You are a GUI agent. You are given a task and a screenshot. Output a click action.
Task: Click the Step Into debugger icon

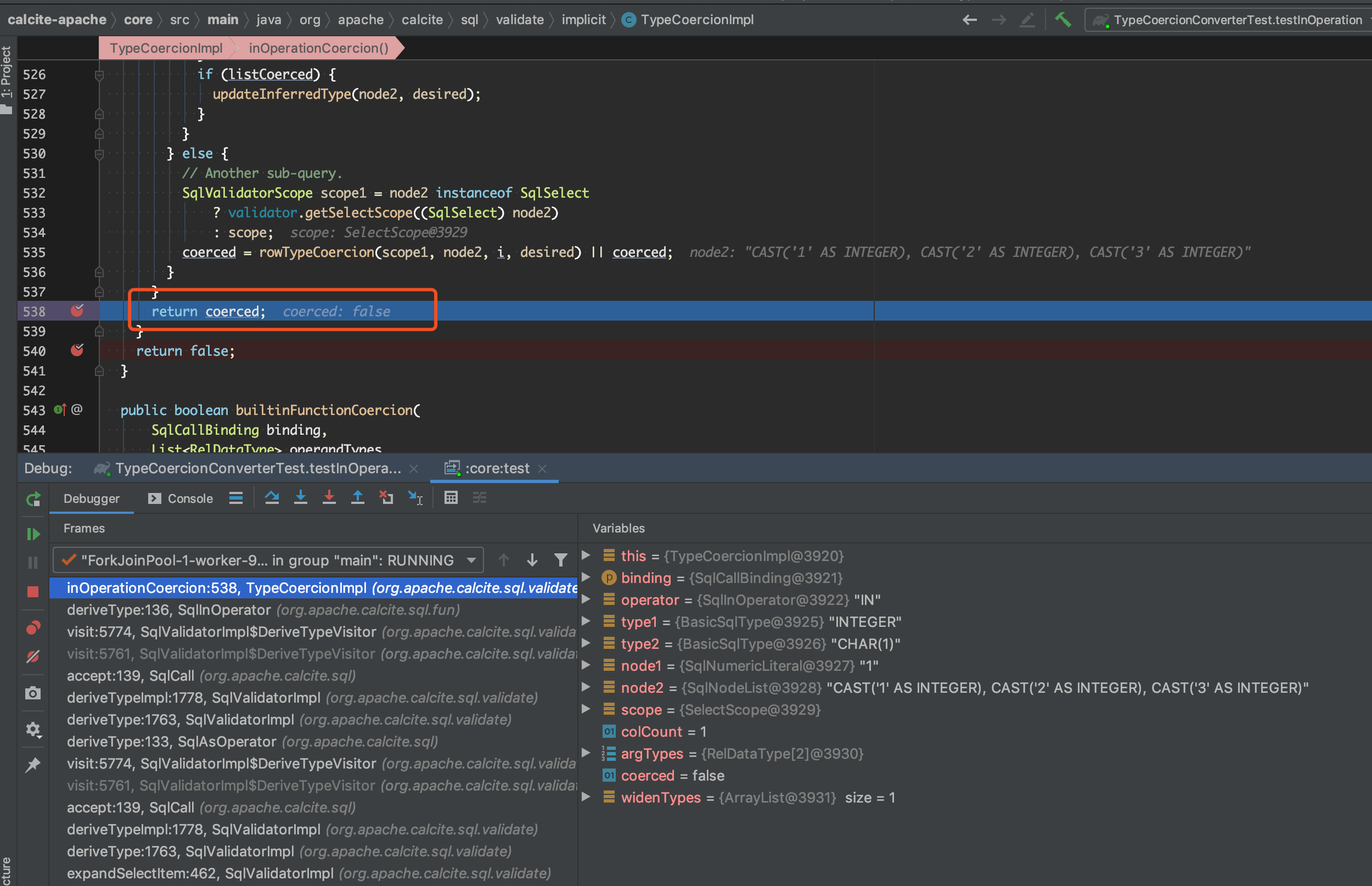[x=300, y=498]
